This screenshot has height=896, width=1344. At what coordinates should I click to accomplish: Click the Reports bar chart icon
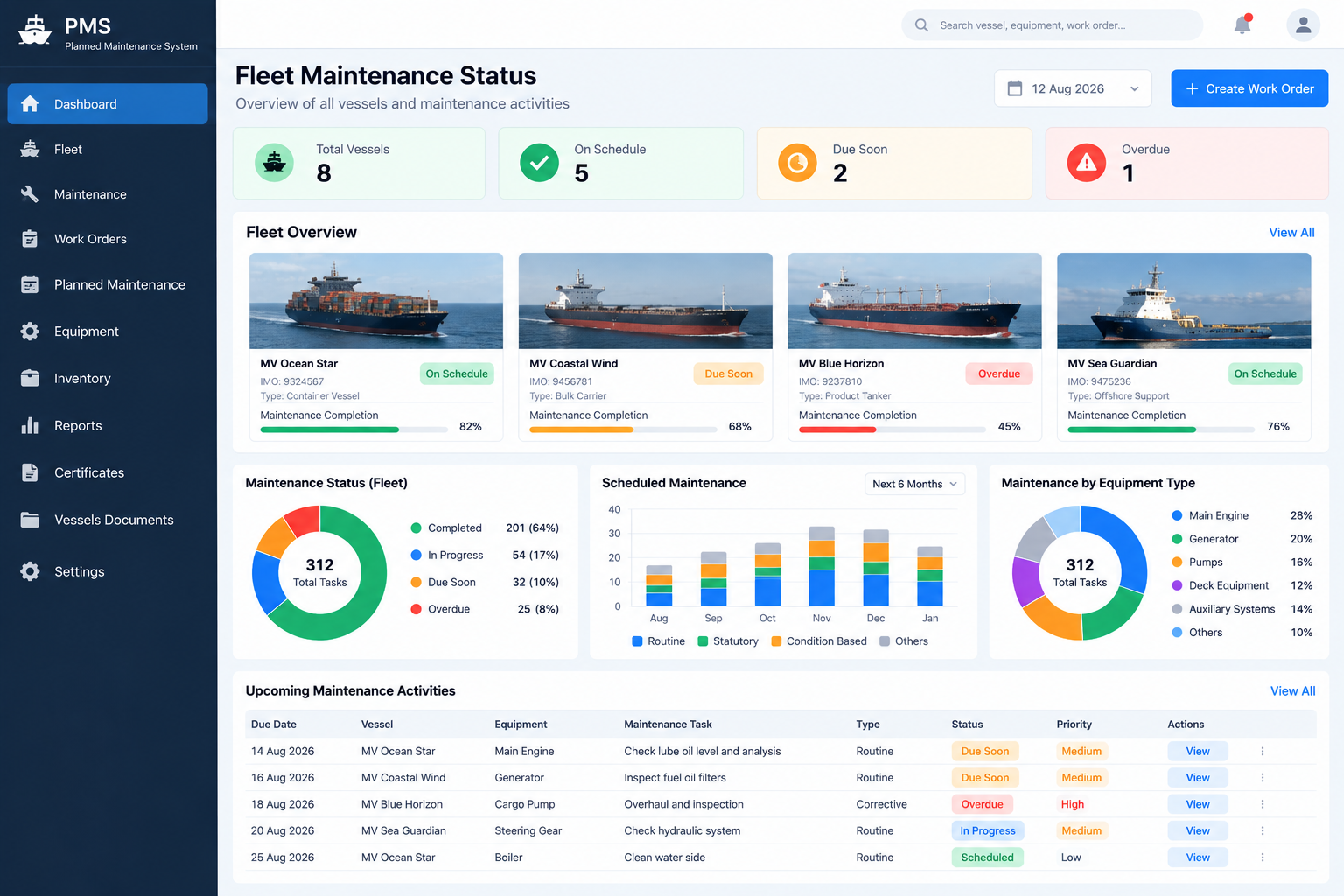tap(30, 425)
